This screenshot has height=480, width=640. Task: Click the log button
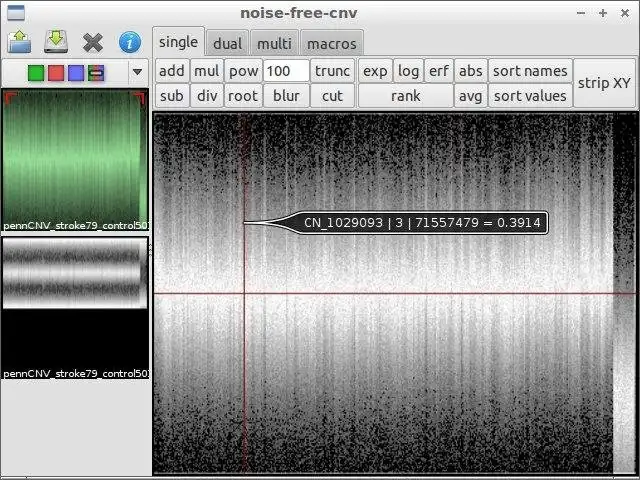coord(408,71)
